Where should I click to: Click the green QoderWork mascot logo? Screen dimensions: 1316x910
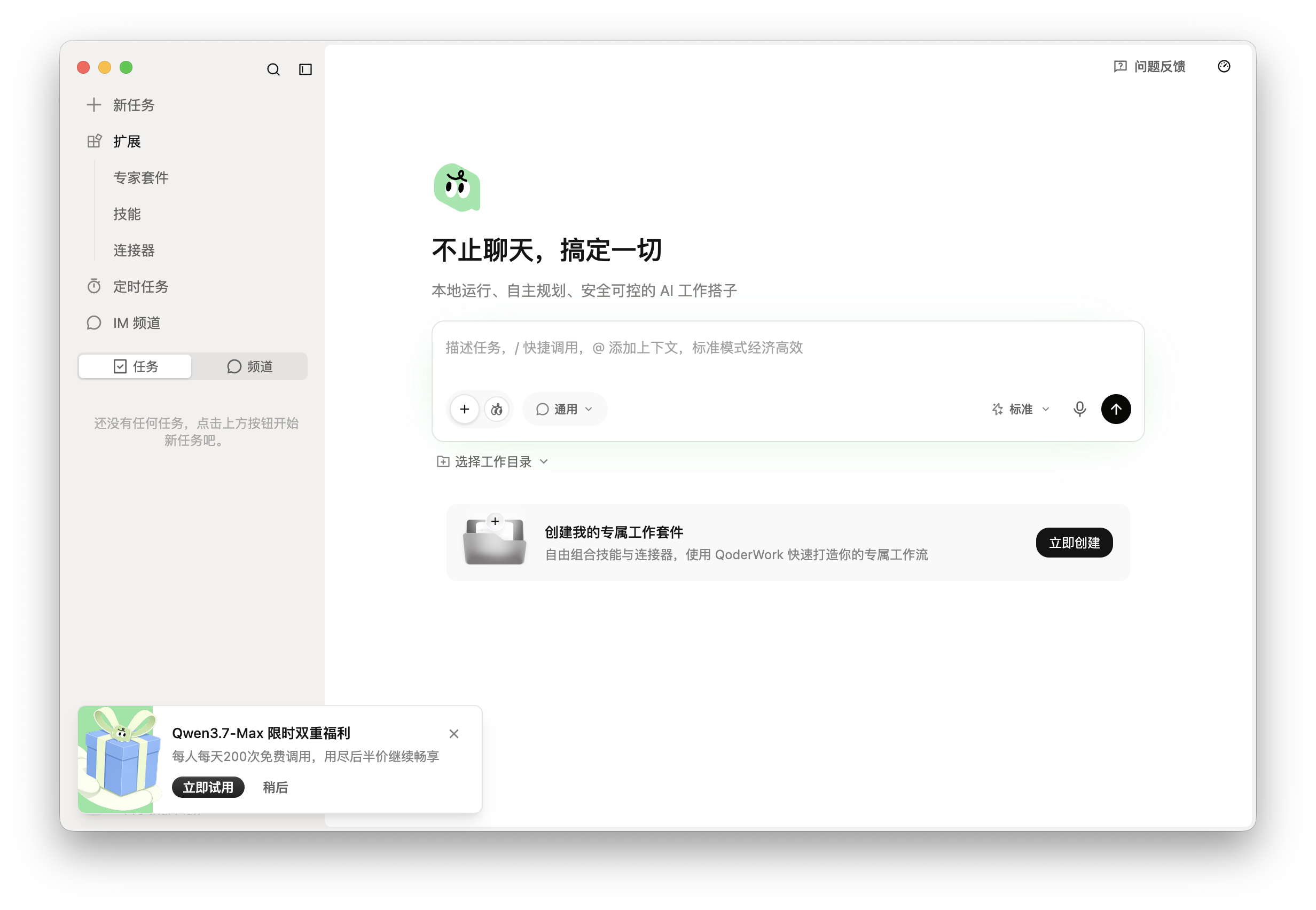click(457, 187)
